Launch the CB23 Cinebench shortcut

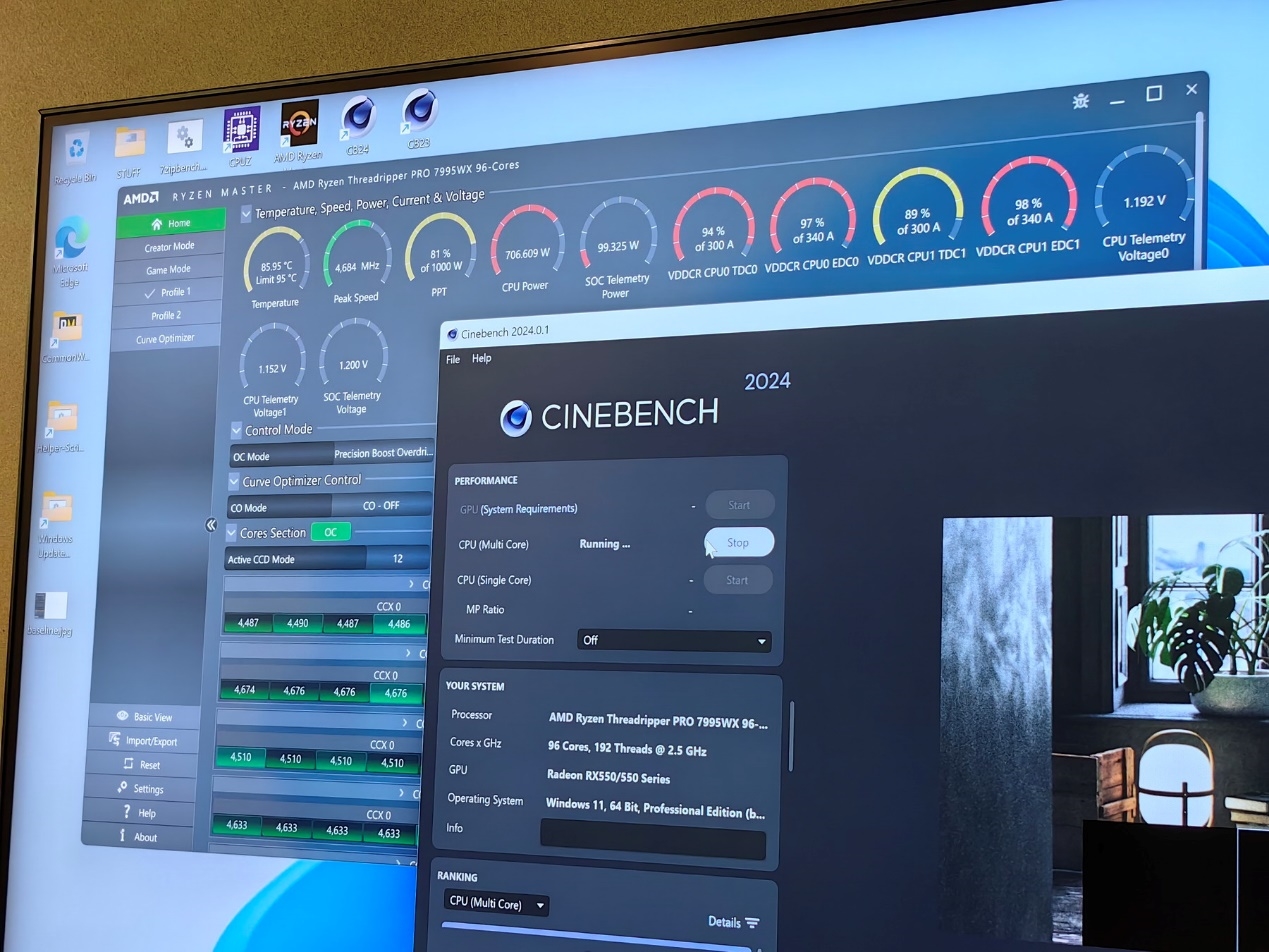pyautogui.click(x=420, y=117)
